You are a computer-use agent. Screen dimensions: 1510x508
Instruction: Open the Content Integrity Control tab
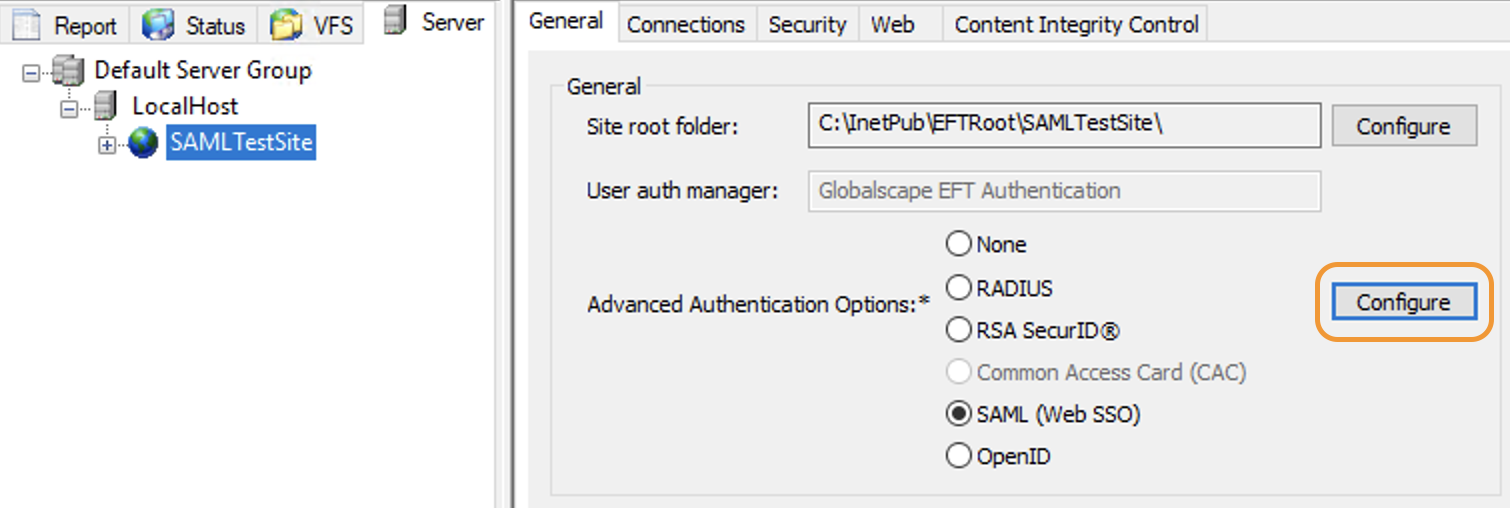click(1076, 25)
